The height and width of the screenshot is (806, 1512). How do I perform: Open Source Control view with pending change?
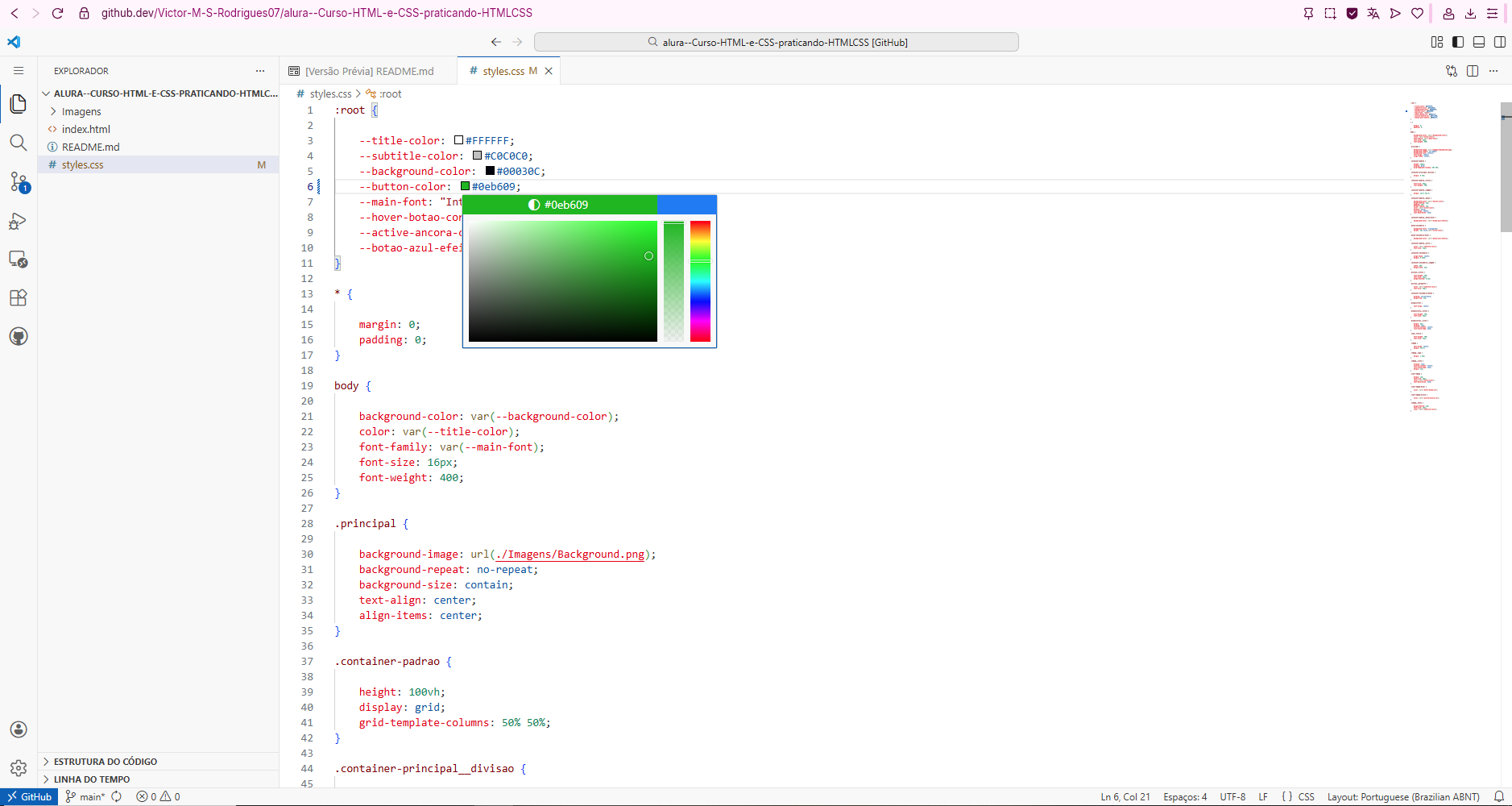[19, 182]
